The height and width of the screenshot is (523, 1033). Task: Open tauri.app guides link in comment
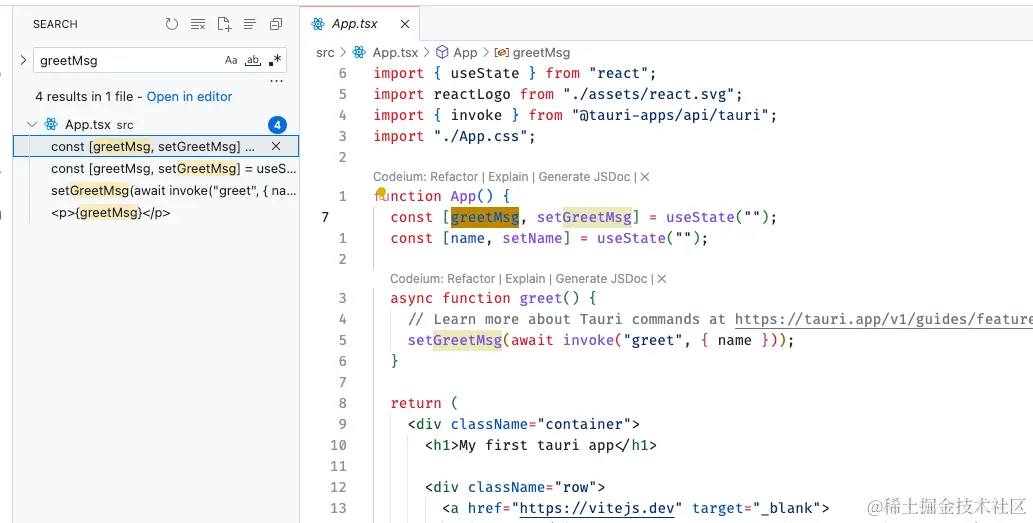[x=883, y=319]
